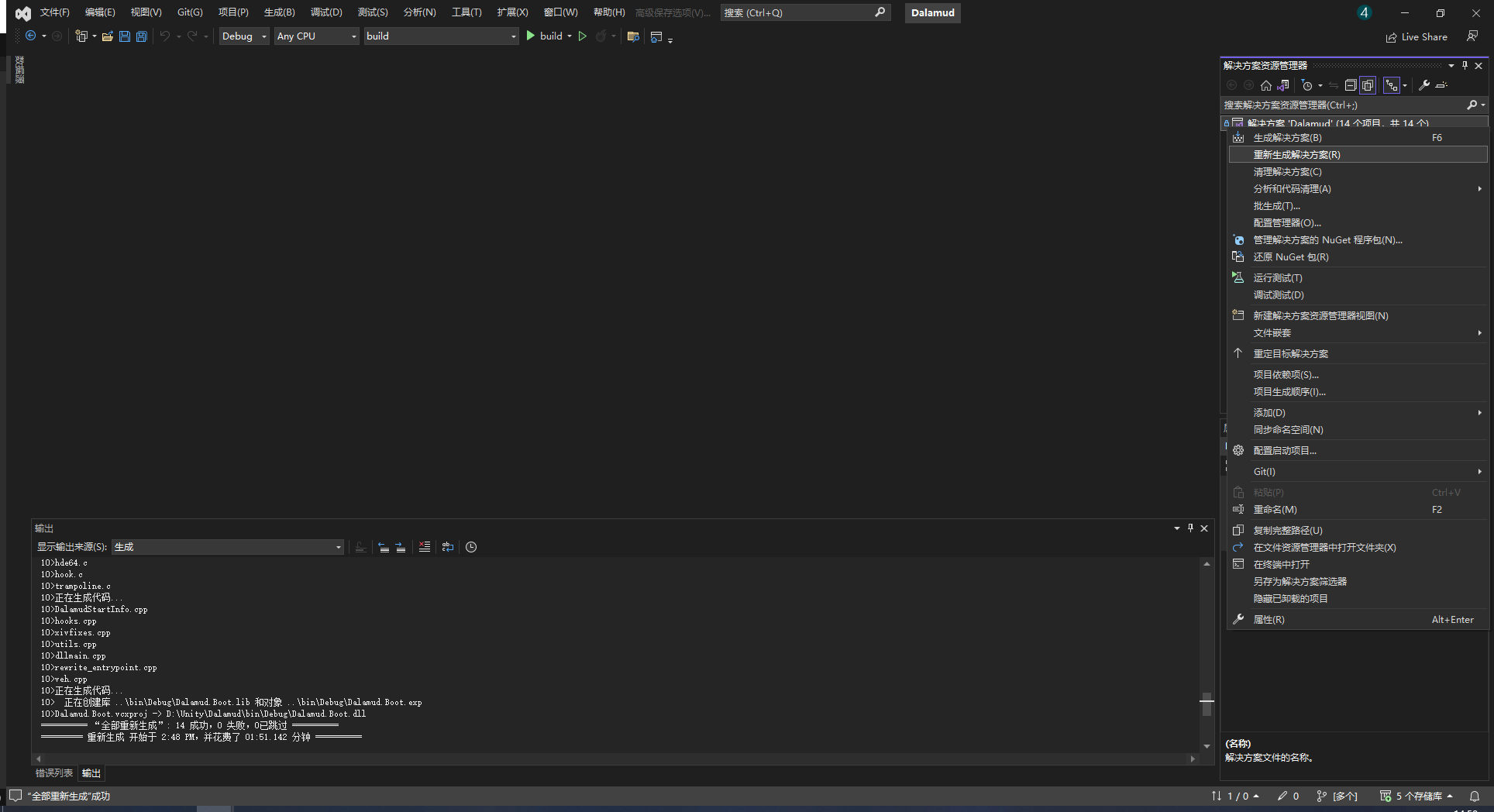Toggle auto-hide pin on output panel
1494x812 pixels.
[x=1191, y=528]
